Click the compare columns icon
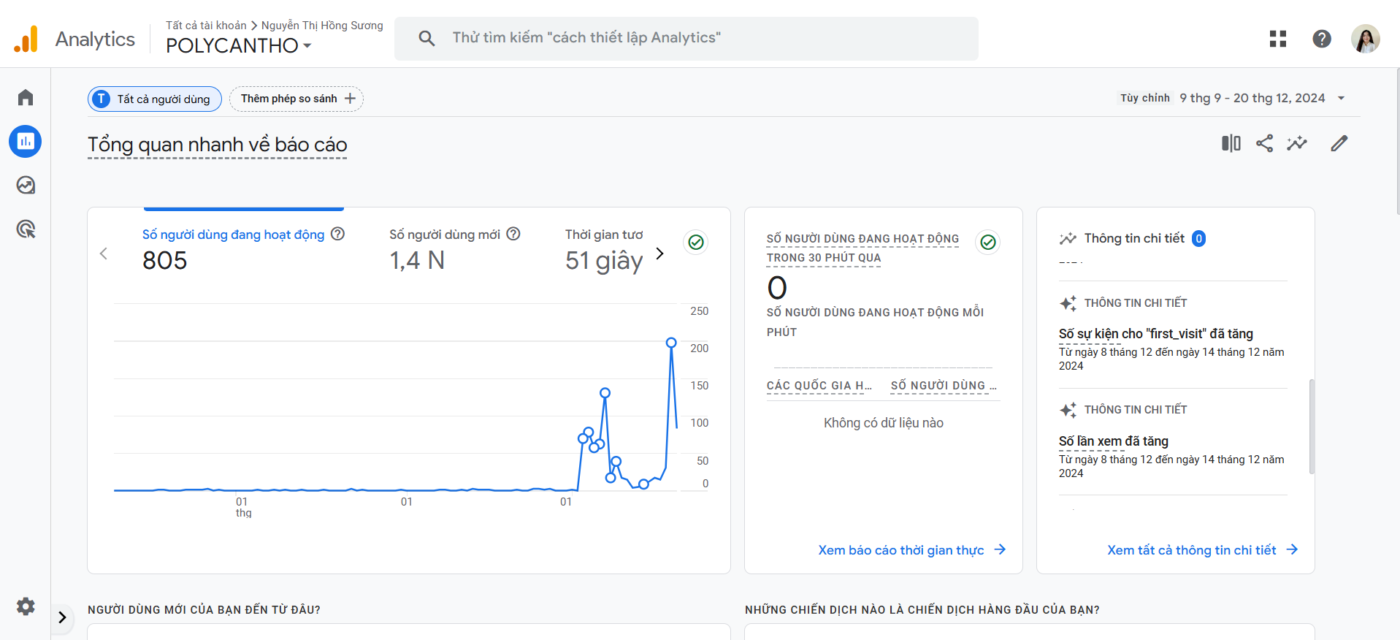This screenshot has height=640, width=1400. 1231,143
